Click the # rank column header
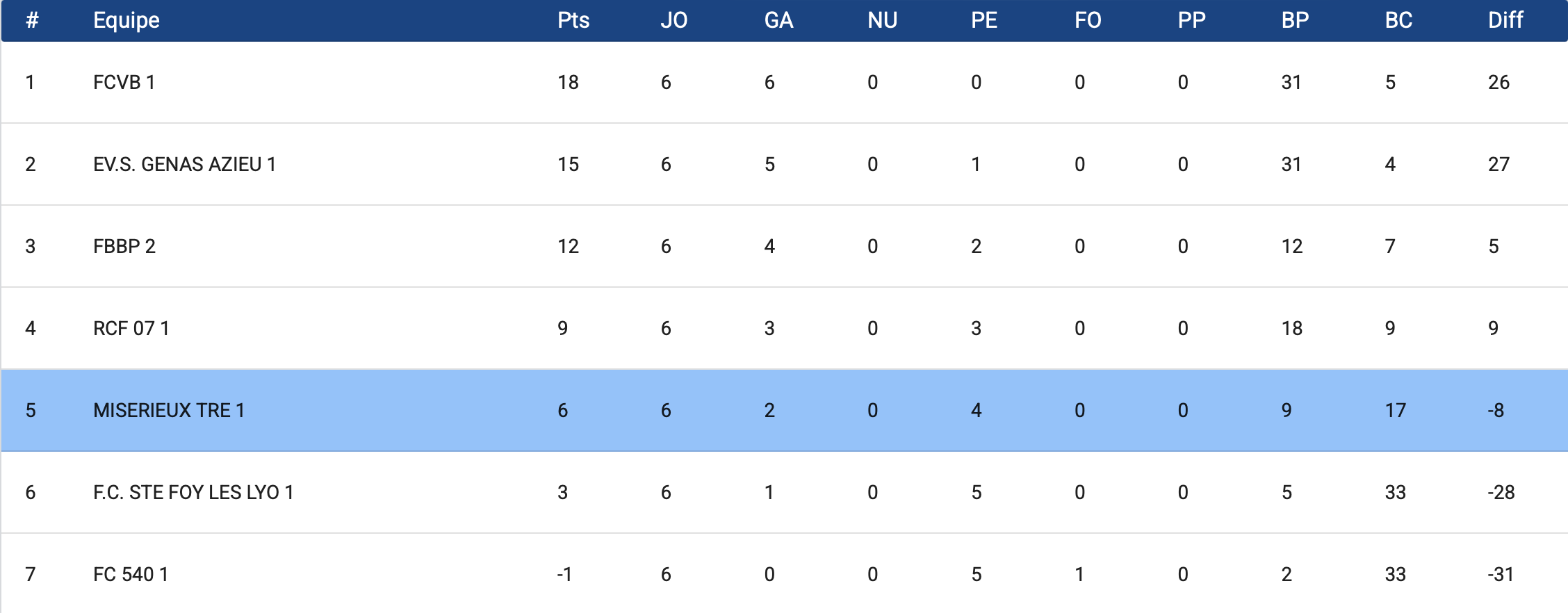This screenshot has height=613, width=1568. pos(32,20)
